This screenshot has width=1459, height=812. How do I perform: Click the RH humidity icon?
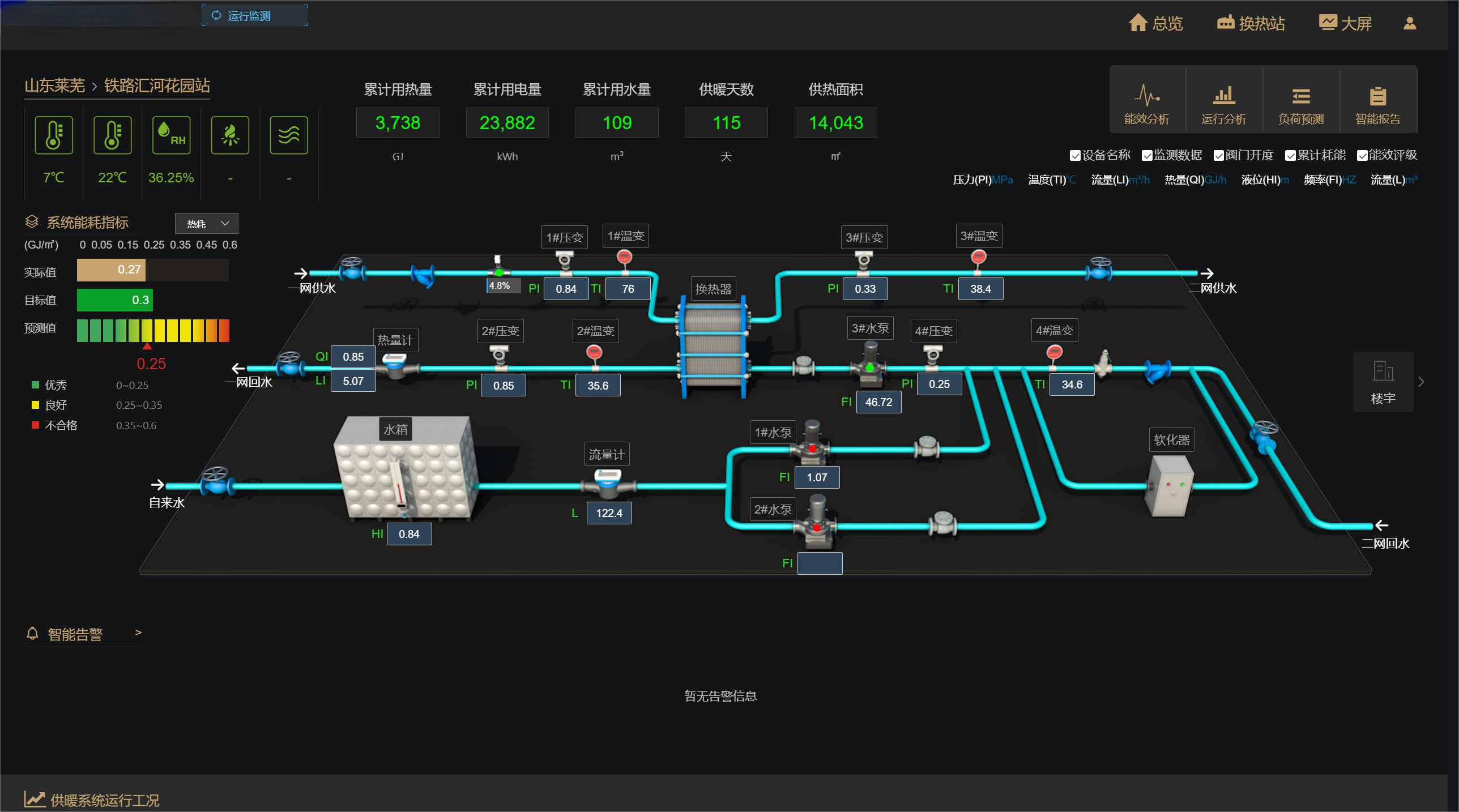pyautogui.click(x=171, y=135)
